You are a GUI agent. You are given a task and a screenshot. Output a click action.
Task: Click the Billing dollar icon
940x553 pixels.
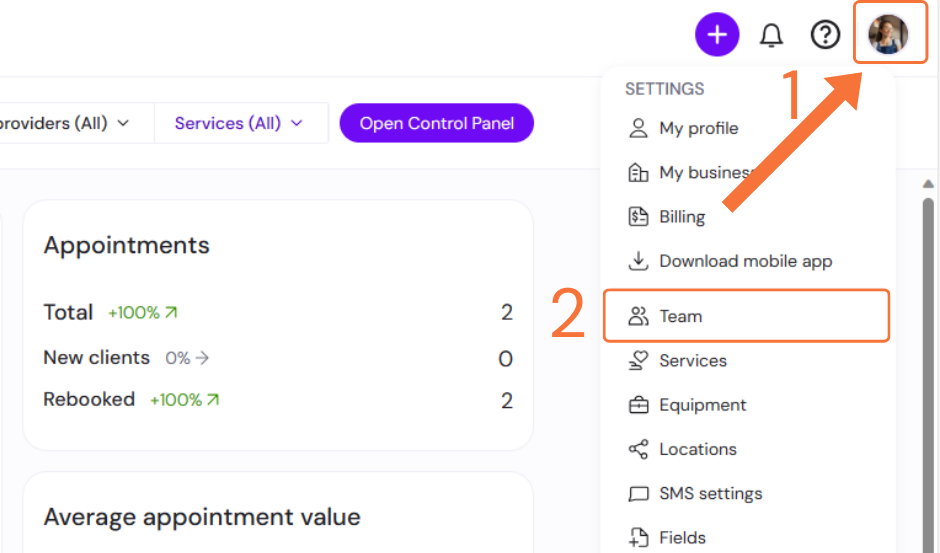(x=638, y=216)
